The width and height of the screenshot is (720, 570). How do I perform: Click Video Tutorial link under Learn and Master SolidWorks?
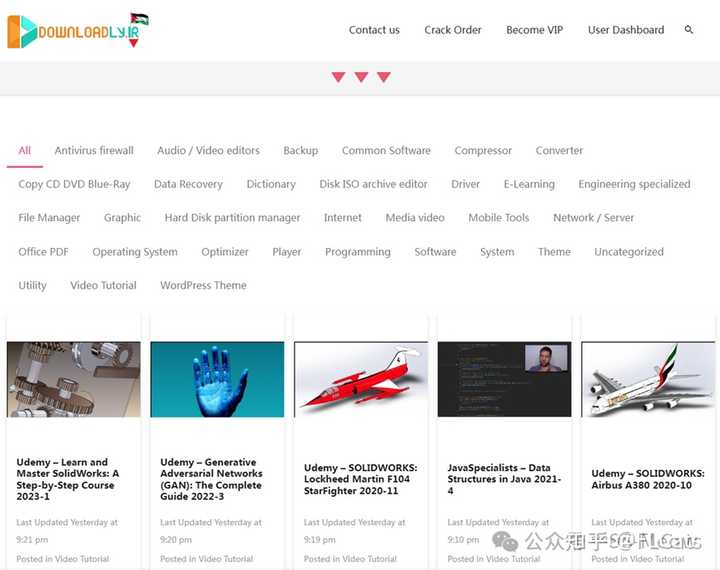[x=82, y=559]
